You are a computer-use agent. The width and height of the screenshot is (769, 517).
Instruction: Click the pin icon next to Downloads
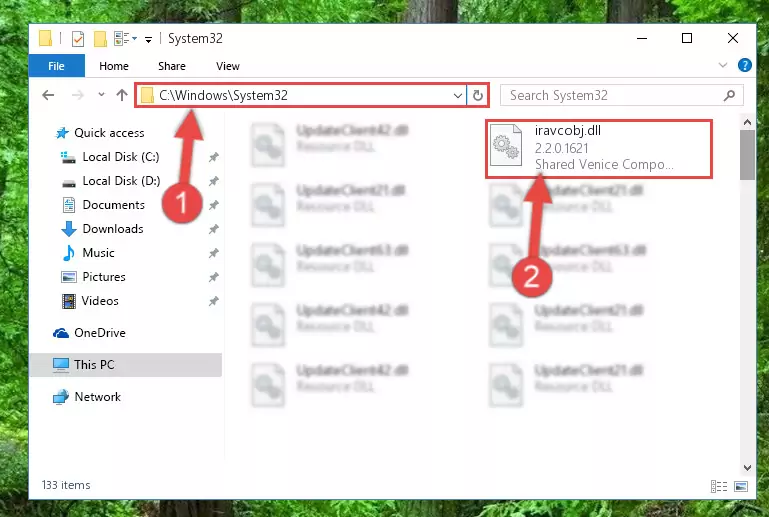[x=213, y=229]
